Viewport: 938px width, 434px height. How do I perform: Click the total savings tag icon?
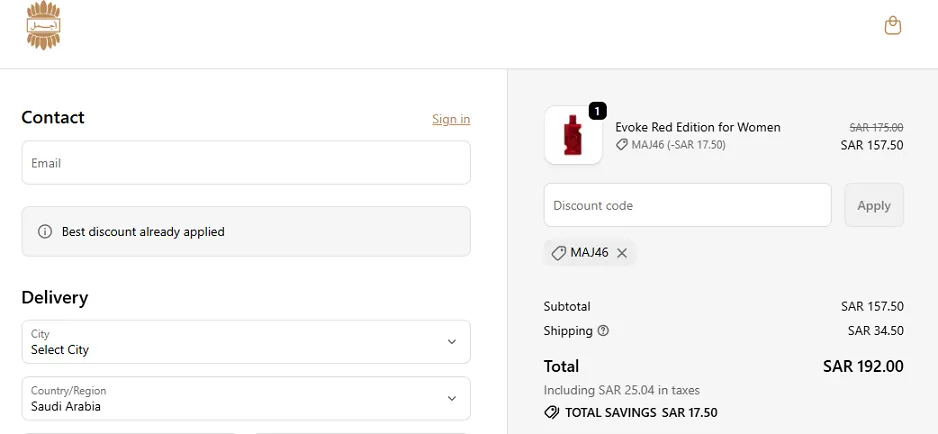[552, 412]
